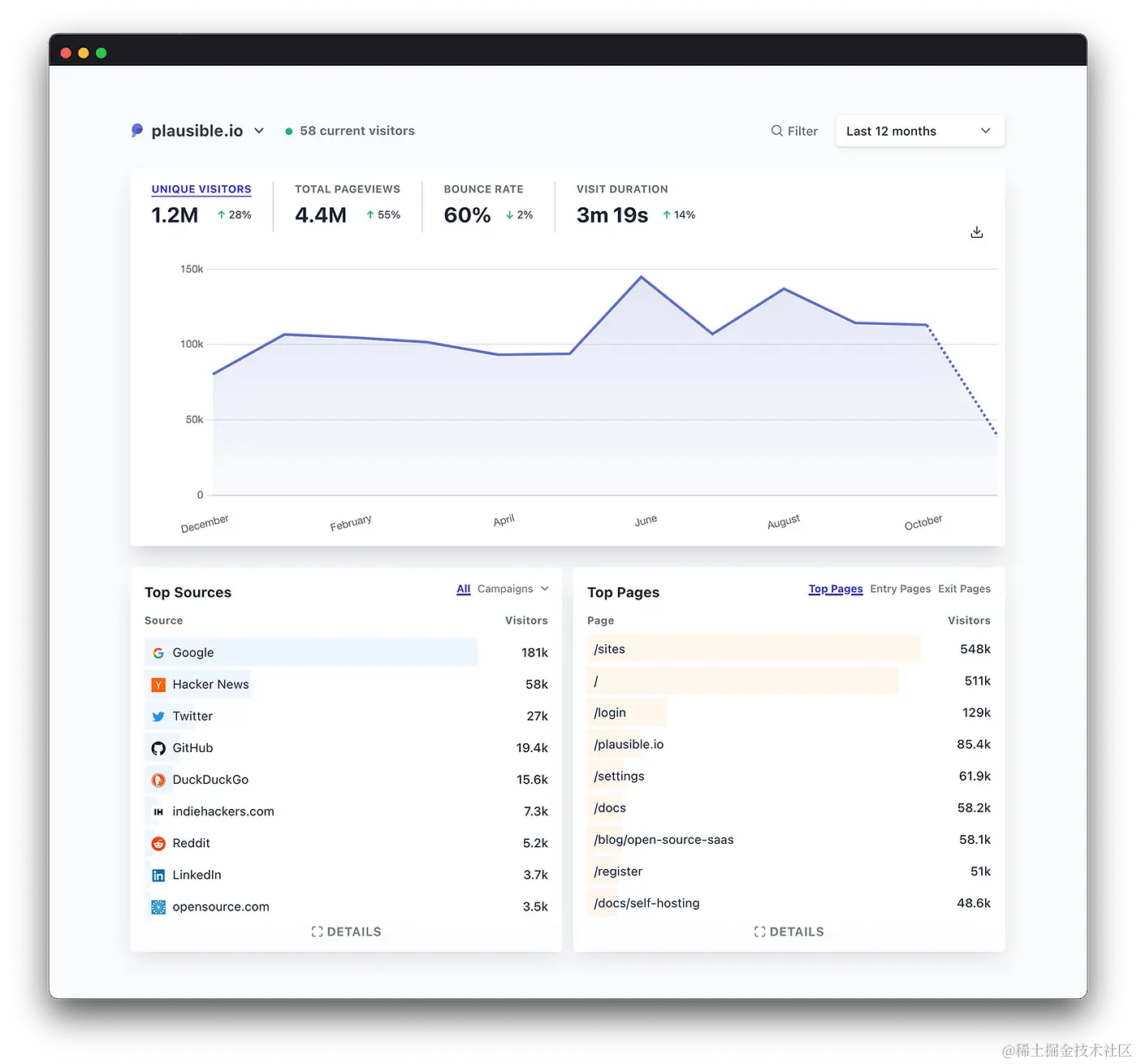Filter by the /register page
The image size is (1137, 1064).
(x=618, y=871)
